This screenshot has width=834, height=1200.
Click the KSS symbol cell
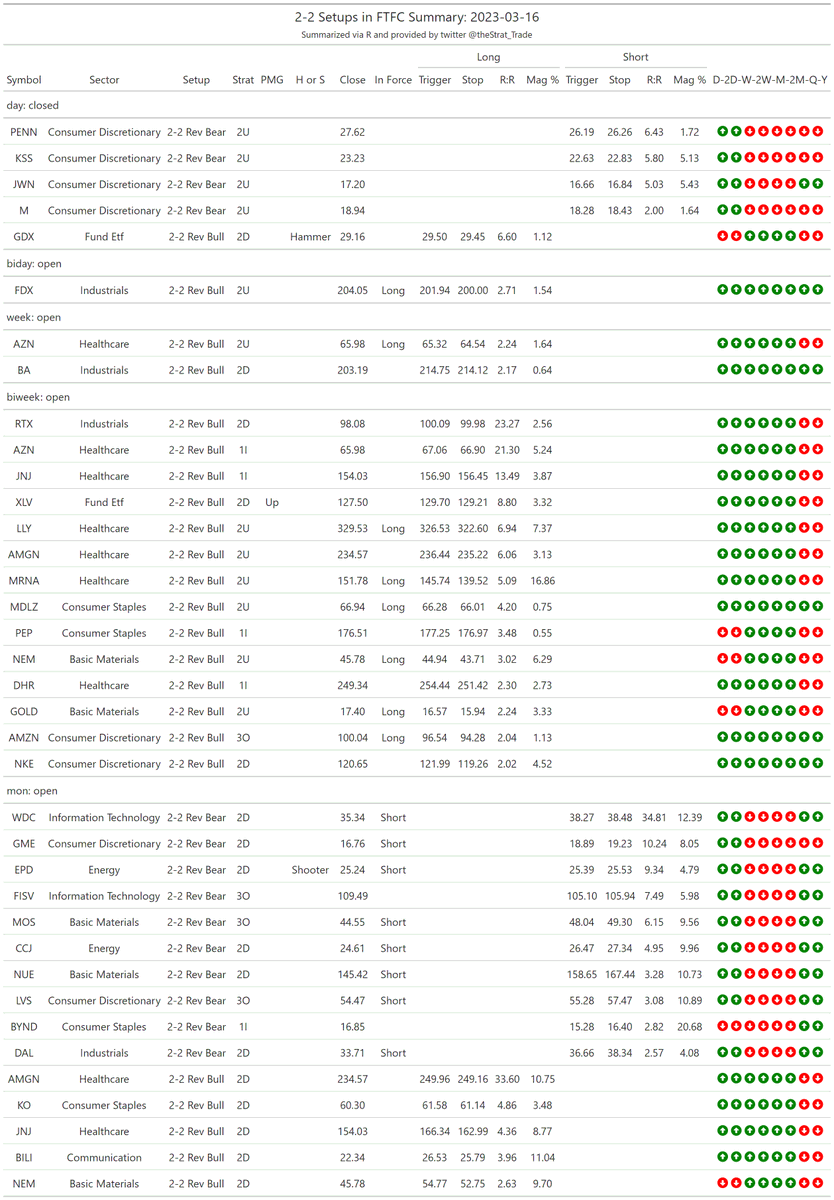pyautogui.click(x=24, y=158)
